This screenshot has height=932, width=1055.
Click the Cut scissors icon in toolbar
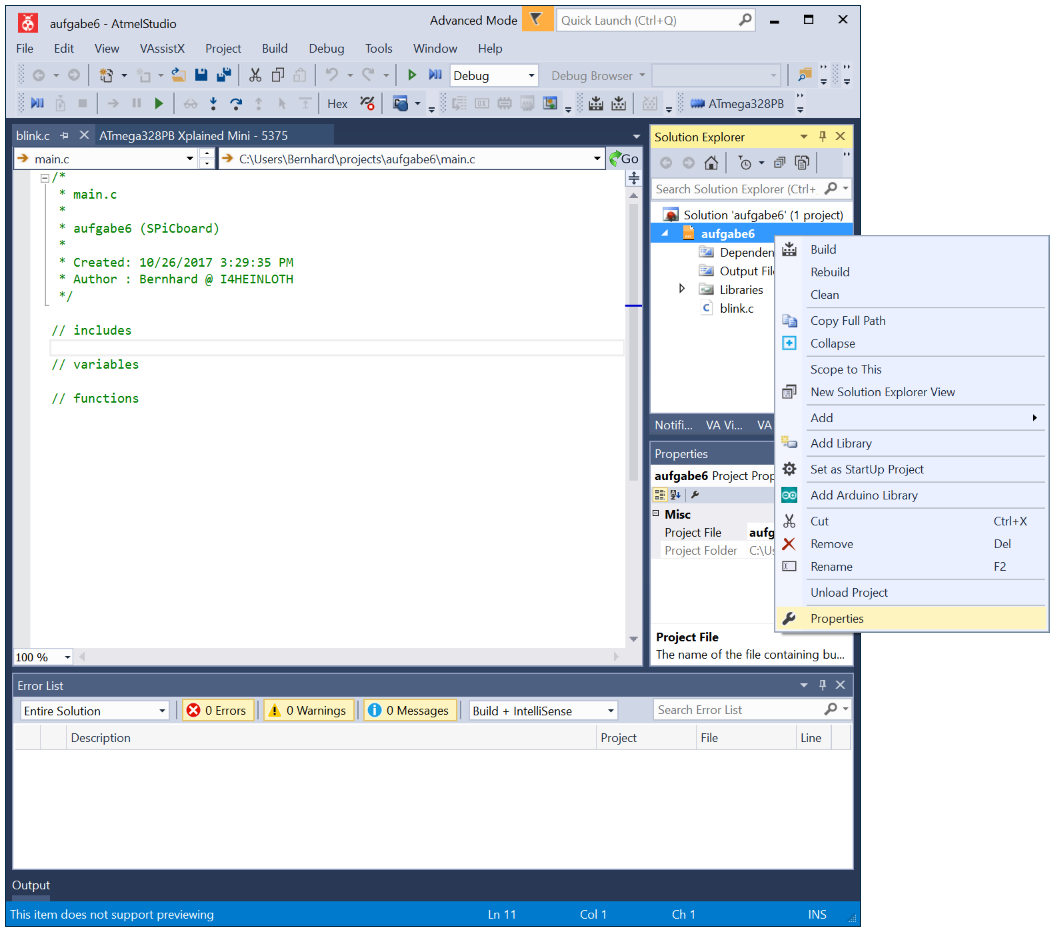(x=255, y=75)
